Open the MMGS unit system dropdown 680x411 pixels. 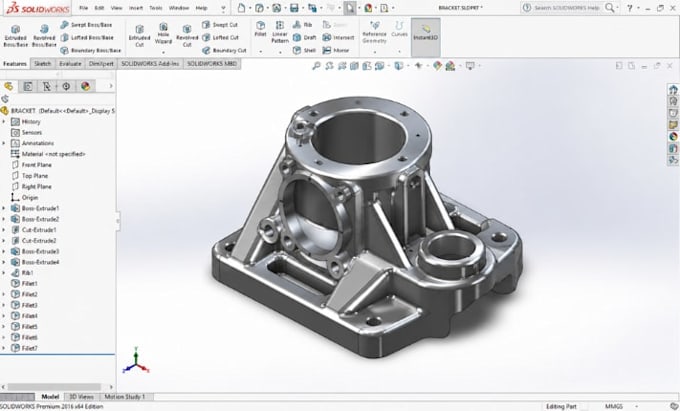(620, 406)
